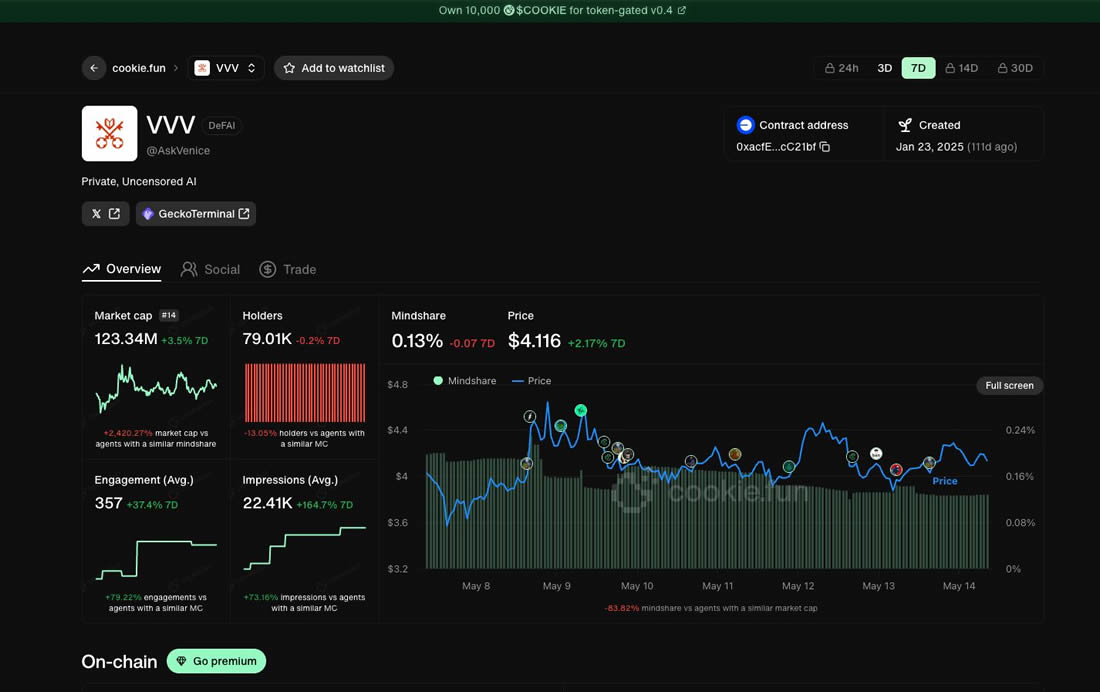This screenshot has height=692, width=1100.
Task: Click the created date Jan 23, 2025
Action: click(x=930, y=147)
